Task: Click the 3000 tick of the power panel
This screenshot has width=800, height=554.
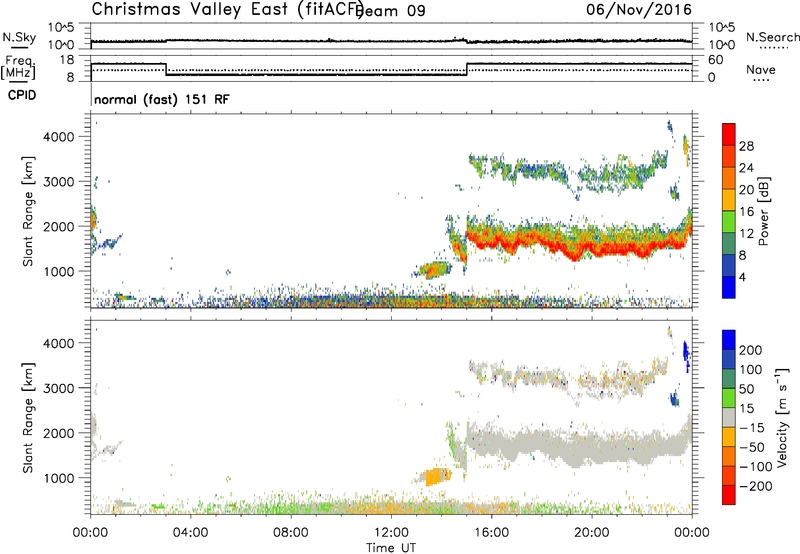Action: (58, 182)
